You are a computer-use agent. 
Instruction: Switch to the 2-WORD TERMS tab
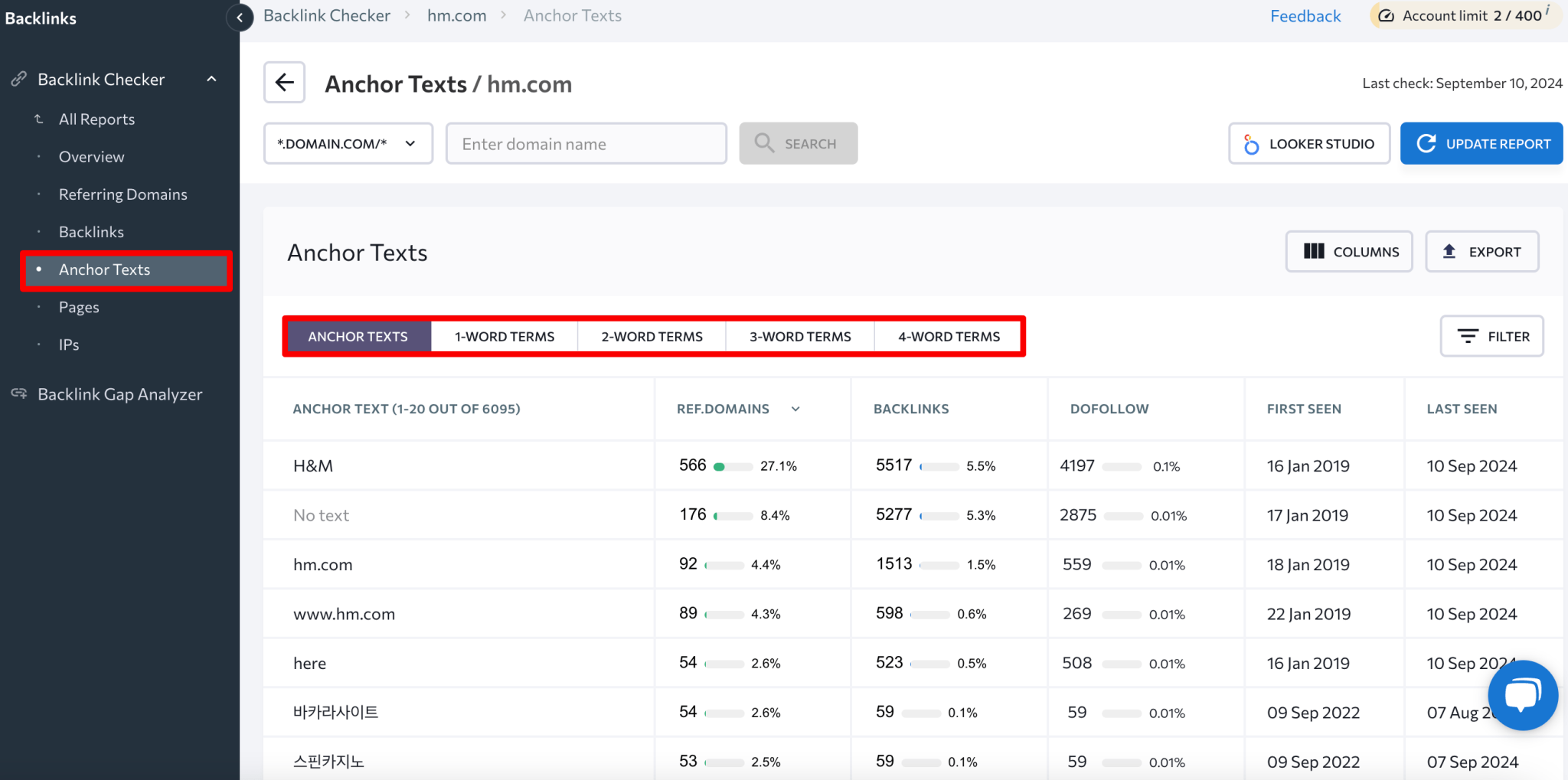652,336
